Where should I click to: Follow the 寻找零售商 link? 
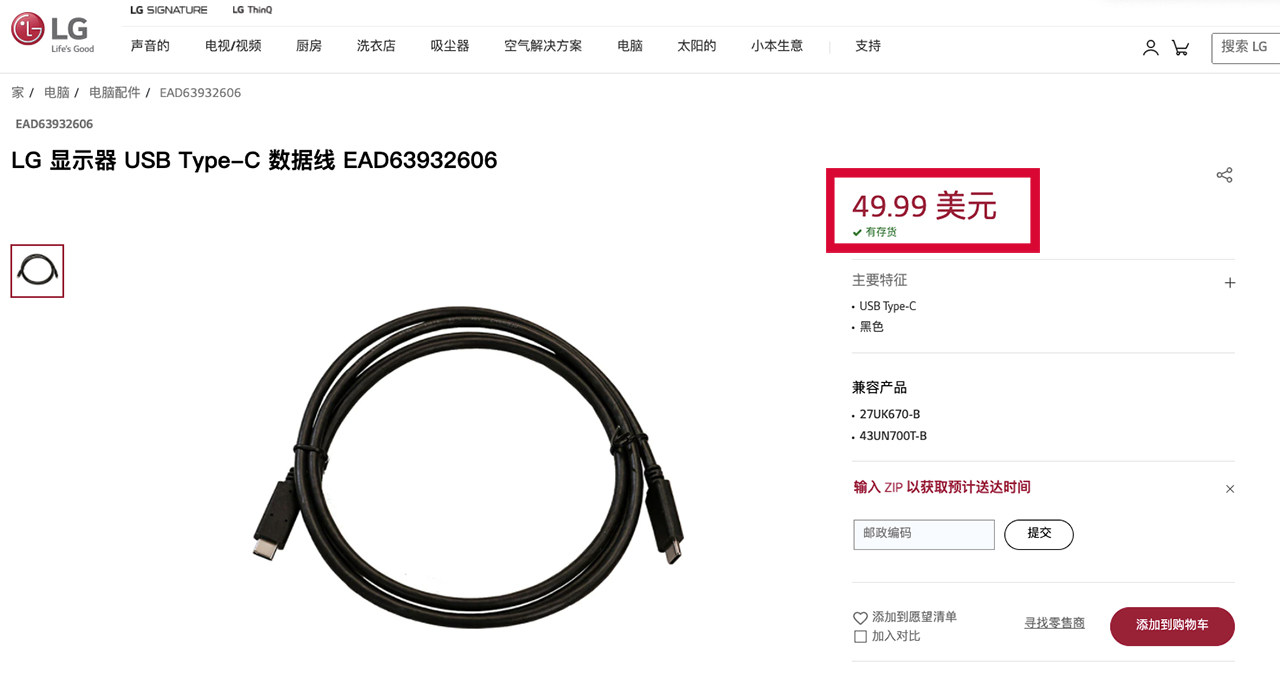tap(1054, 623)
